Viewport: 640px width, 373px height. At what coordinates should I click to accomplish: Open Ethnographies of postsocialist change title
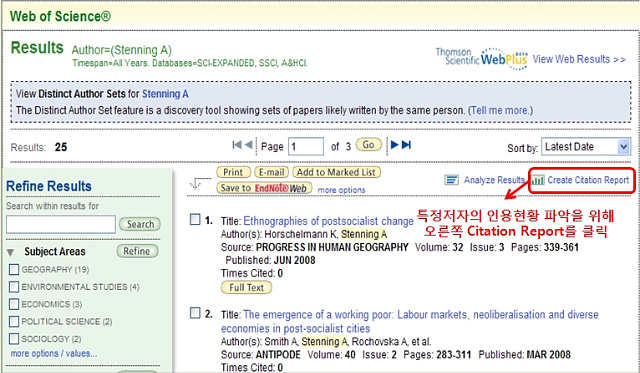pyautogui.click(x=329, y=221)
